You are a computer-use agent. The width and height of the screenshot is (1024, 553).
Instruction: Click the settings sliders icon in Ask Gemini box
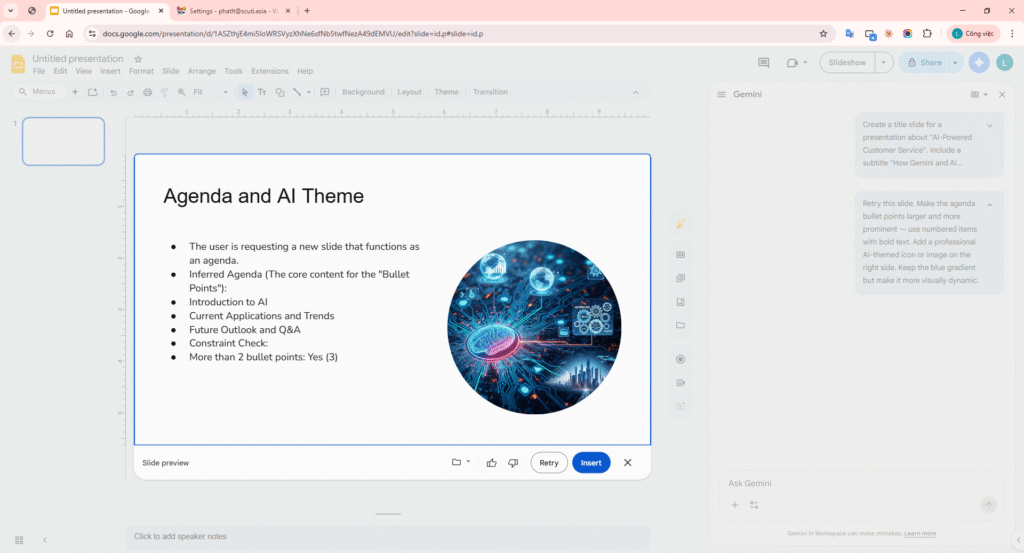click(x=754, y=505)
